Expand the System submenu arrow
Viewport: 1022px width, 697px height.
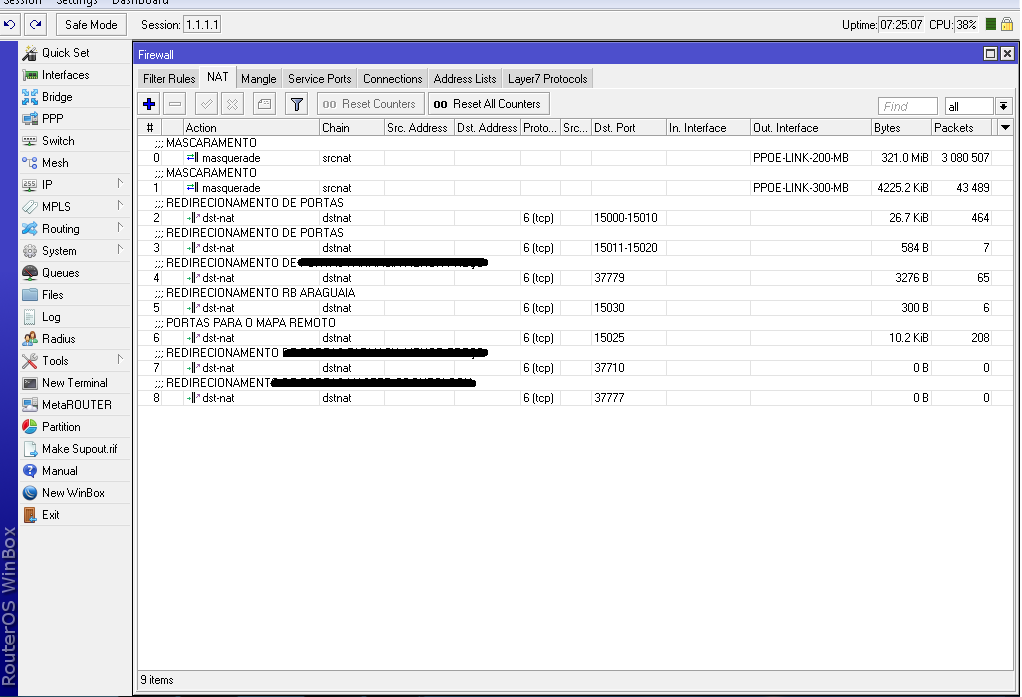pyautogui.click(x=121, y=250)
